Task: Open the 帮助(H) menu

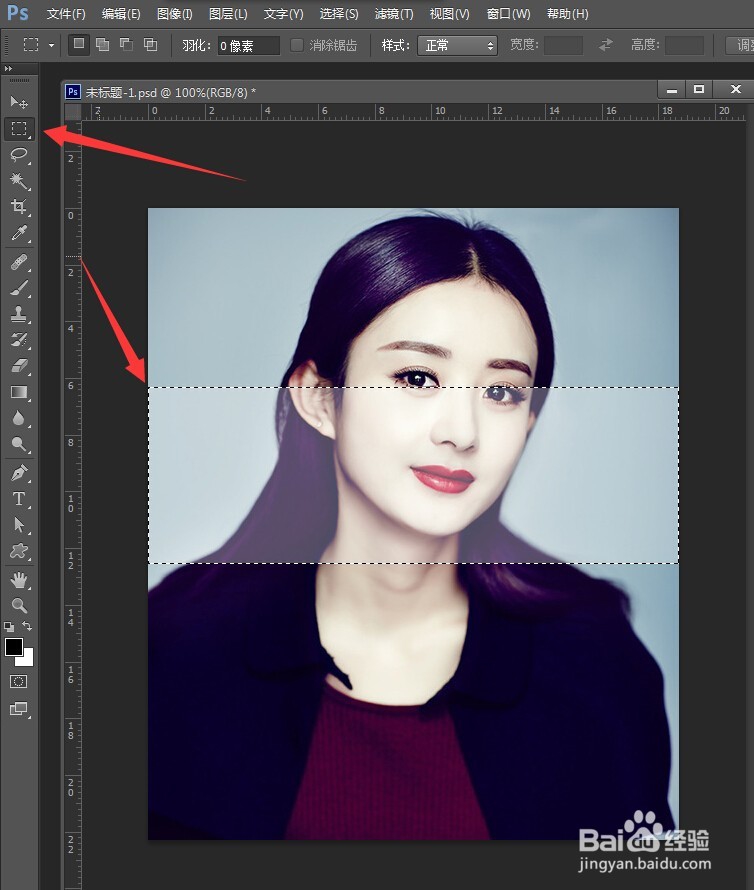Action: coord(567,14)
